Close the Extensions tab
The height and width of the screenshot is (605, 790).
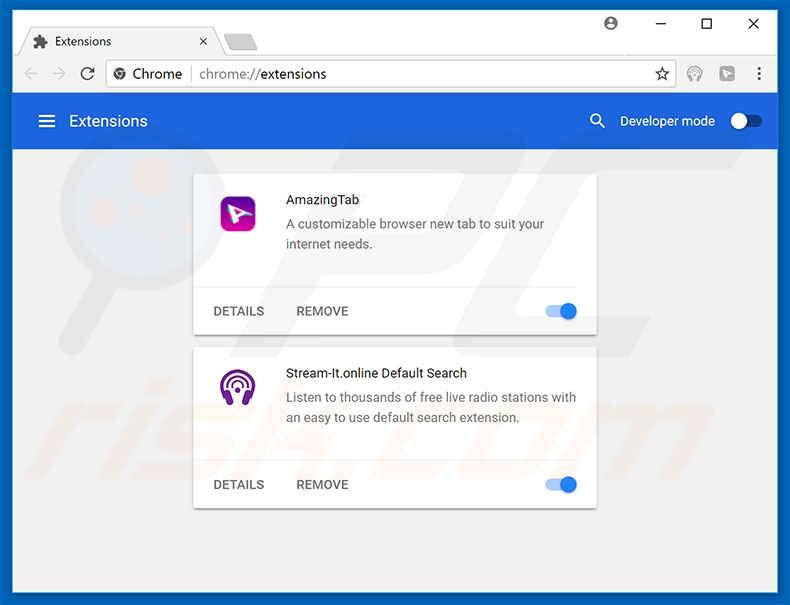tap(203, 41)
